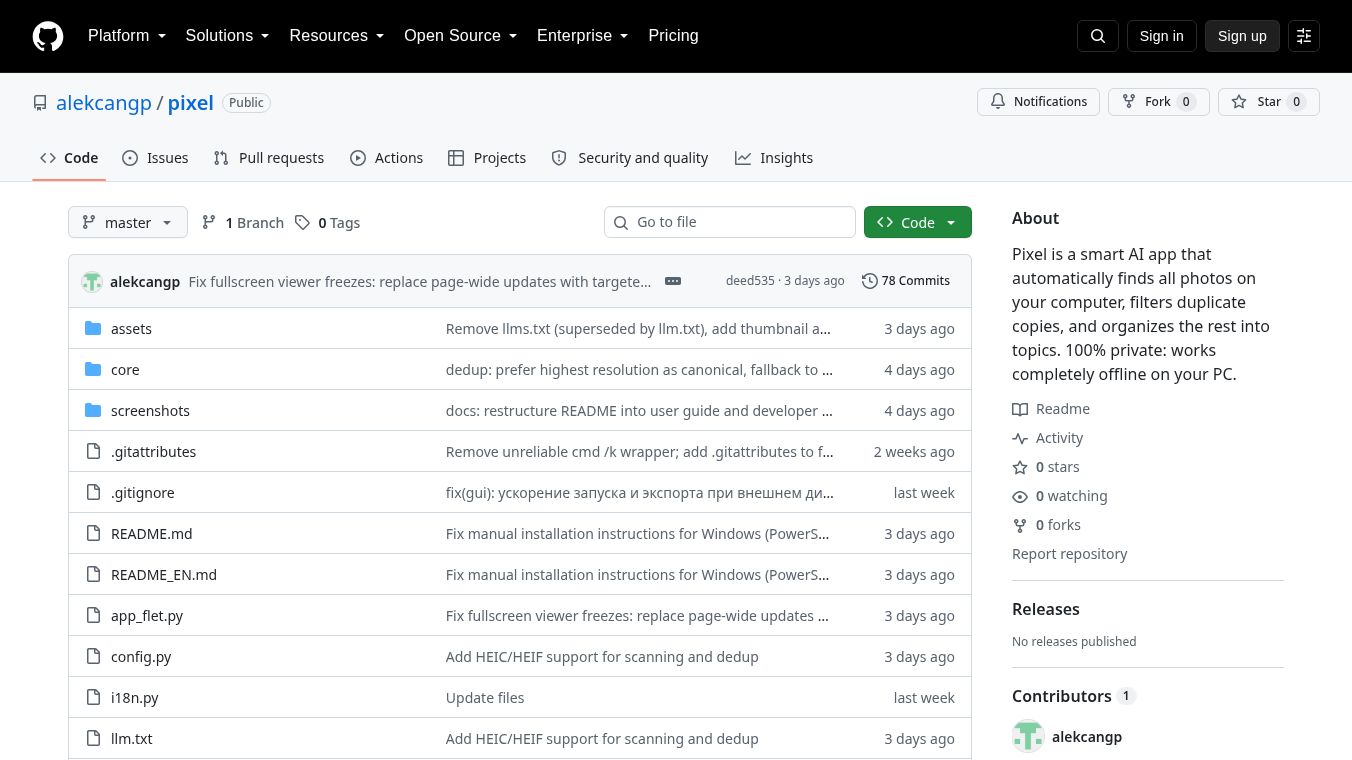This screenshot has height=760, width=1352.
Task: Switch to the Pull requests tab
Action: (x=269, y=158)
